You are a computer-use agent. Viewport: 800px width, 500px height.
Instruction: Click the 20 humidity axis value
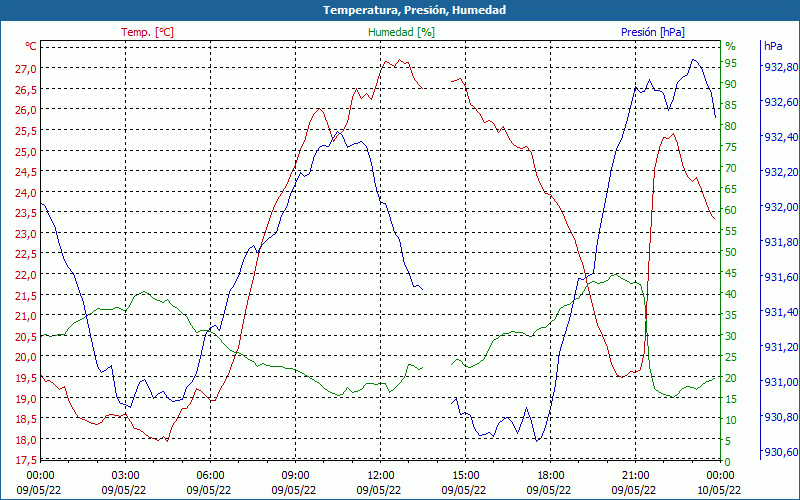click(x=731, y=378)
